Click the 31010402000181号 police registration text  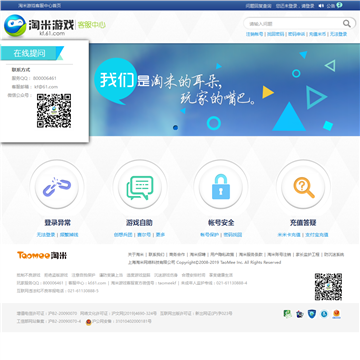pyautogui.click(x=133, y=322)
